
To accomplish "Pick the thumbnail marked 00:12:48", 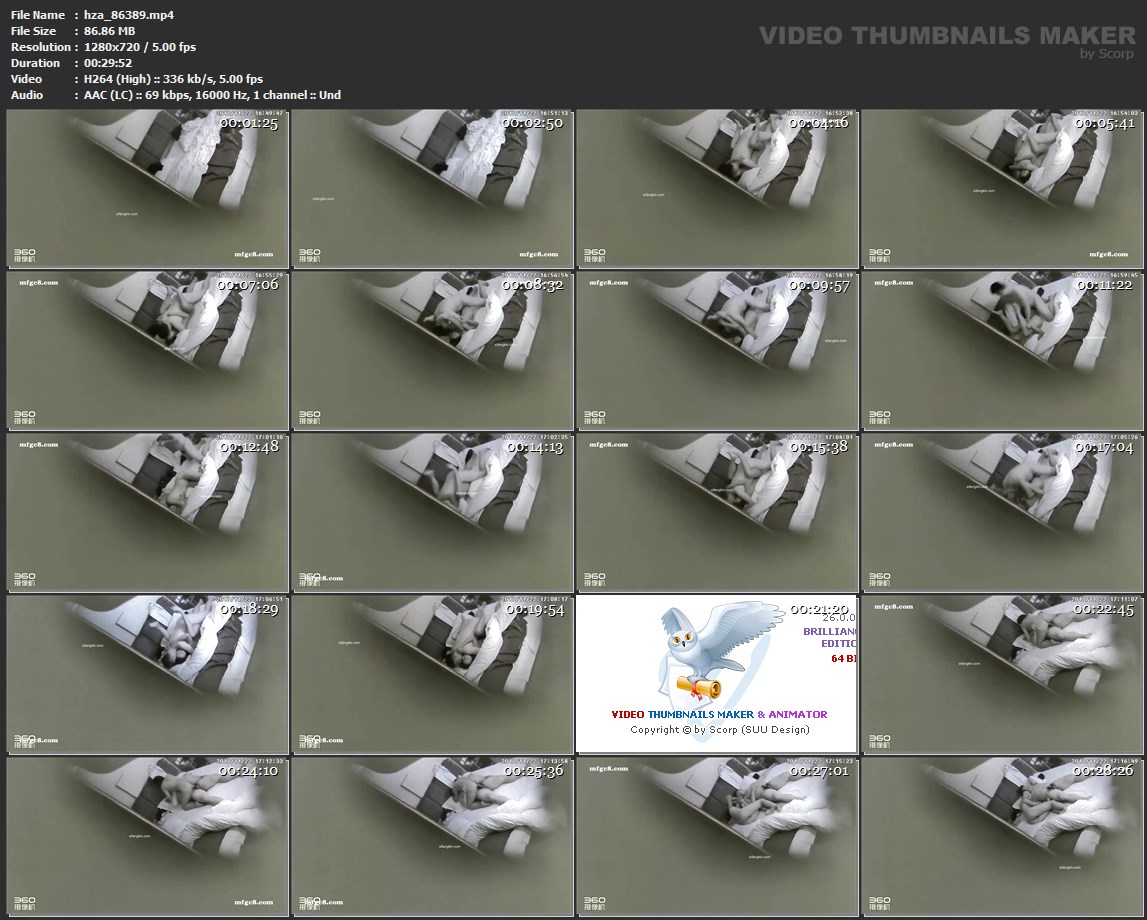I will [x=147, y=513].
